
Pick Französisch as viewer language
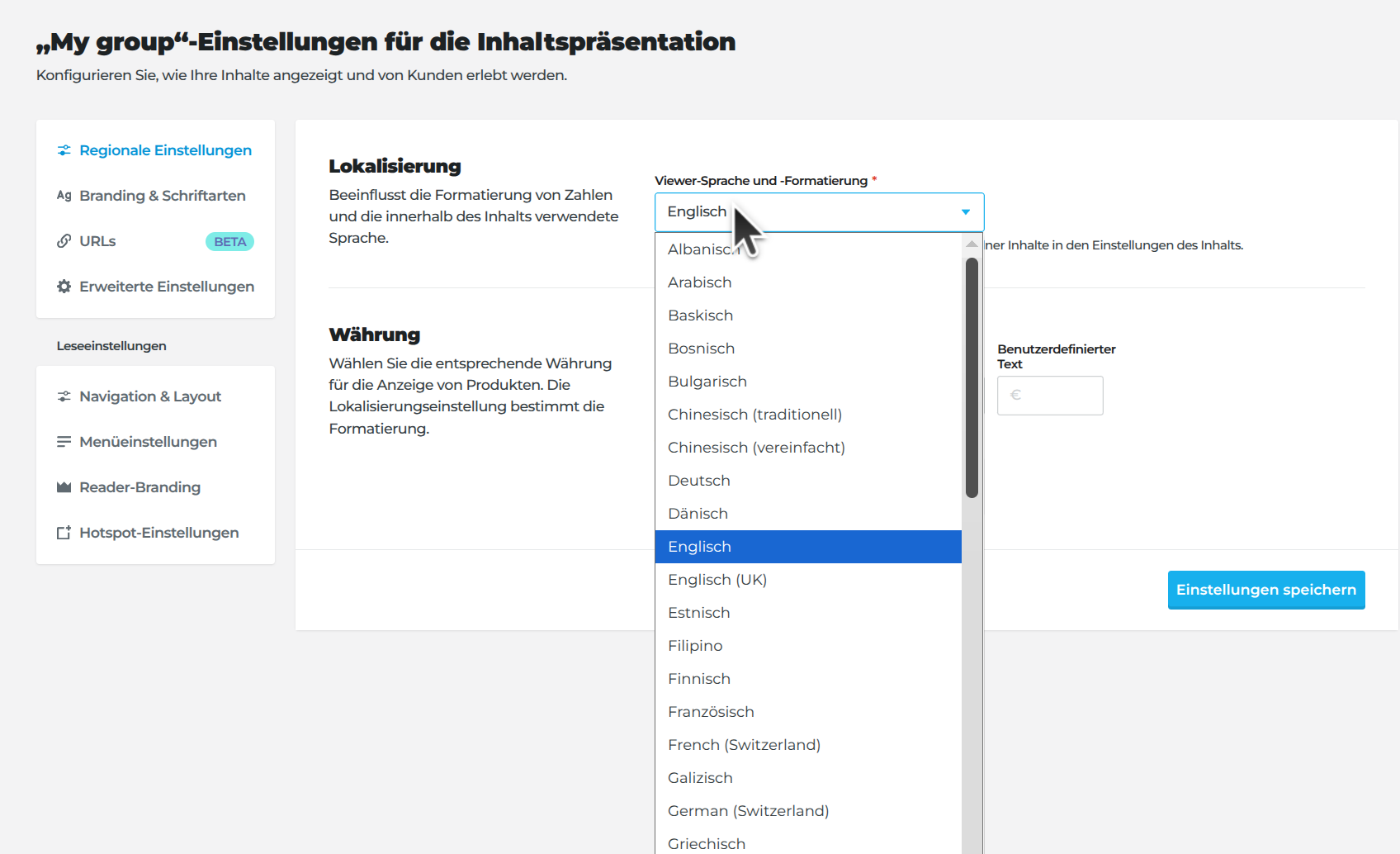pyautogui.click(x=711, y=712)
